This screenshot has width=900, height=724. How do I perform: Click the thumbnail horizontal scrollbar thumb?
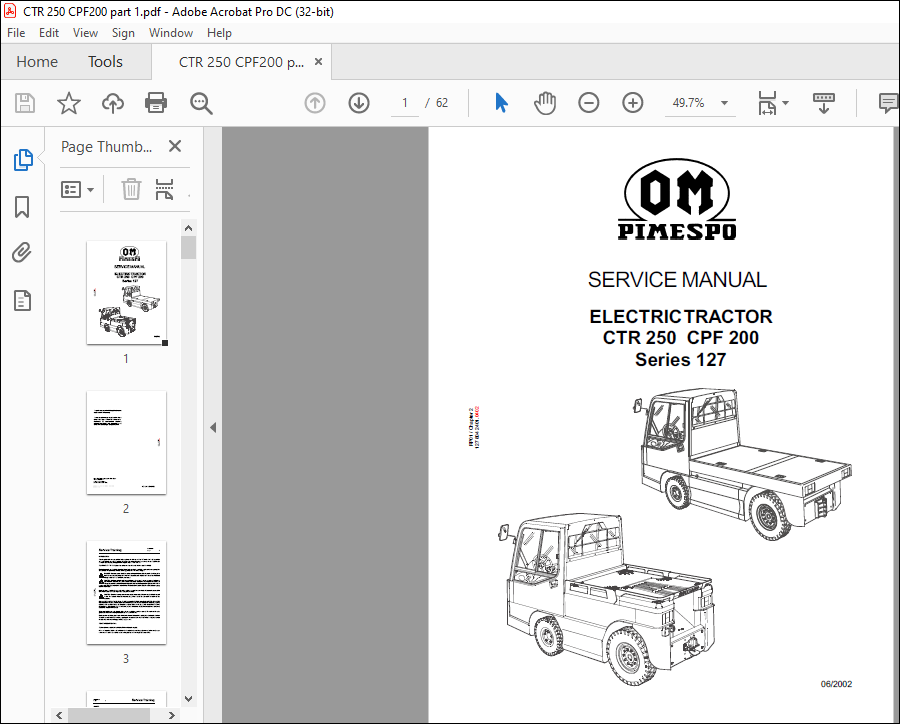[109, 715]
